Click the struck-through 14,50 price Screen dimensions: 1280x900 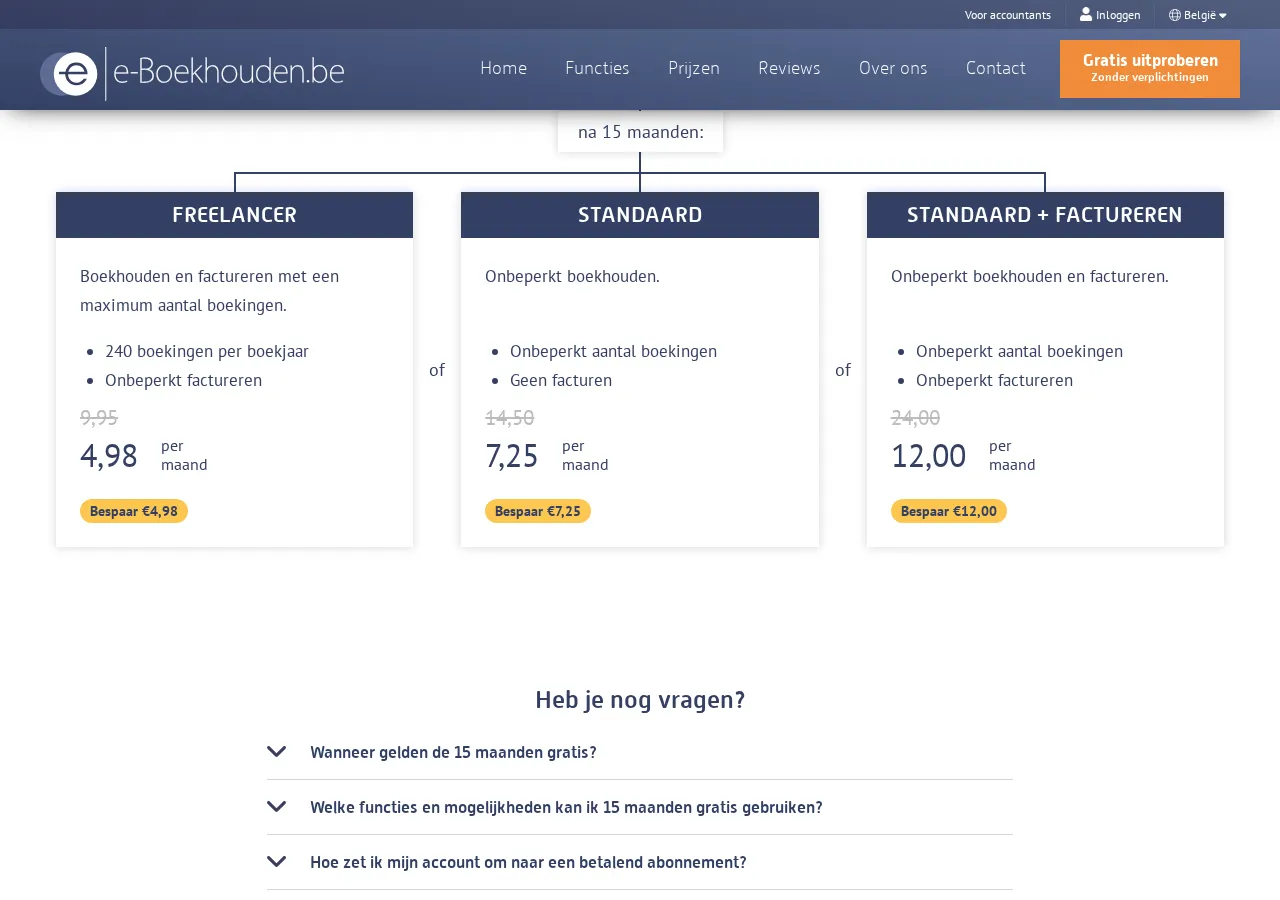[510, 418]
